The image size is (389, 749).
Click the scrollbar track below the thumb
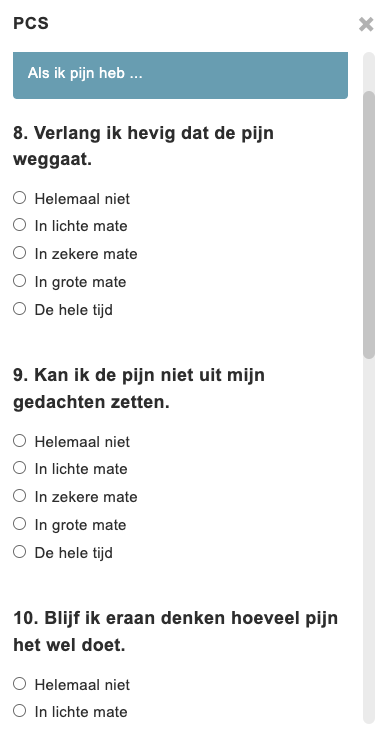click(369, 540)
